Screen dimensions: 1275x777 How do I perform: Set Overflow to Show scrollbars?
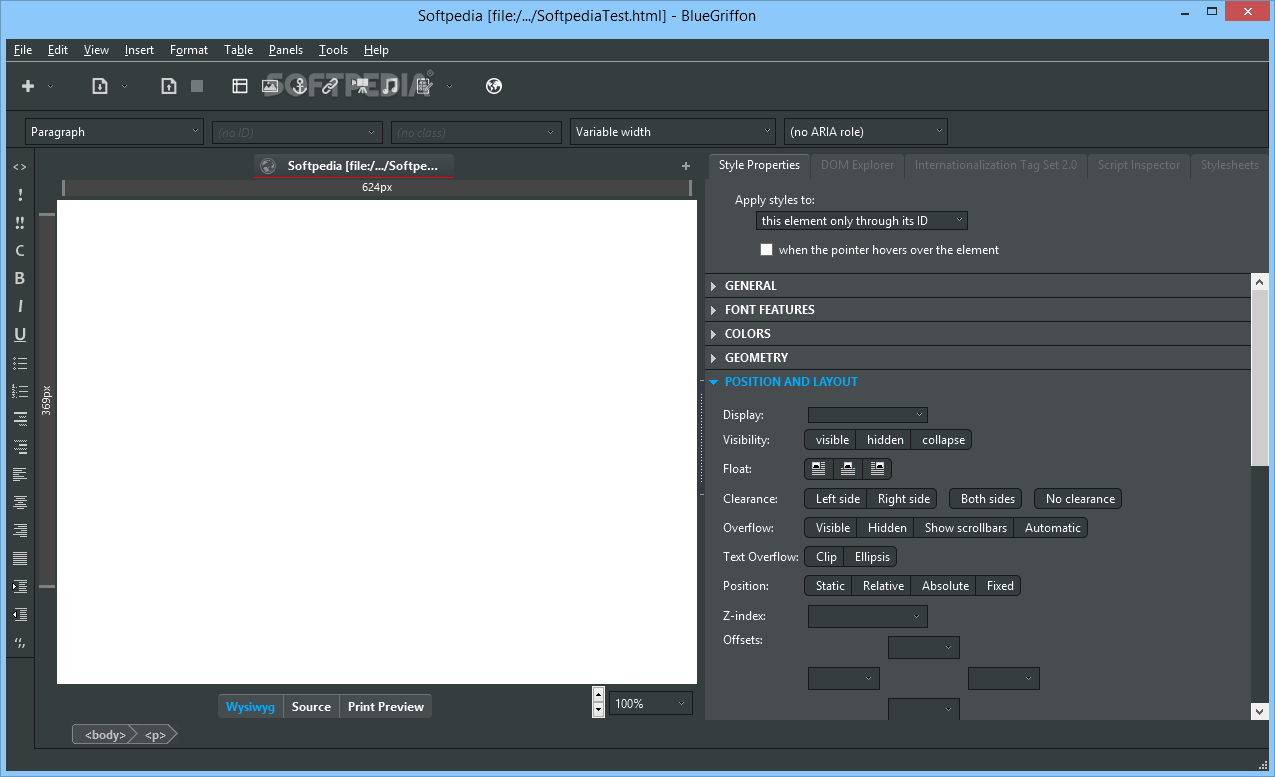pos(965,528)
